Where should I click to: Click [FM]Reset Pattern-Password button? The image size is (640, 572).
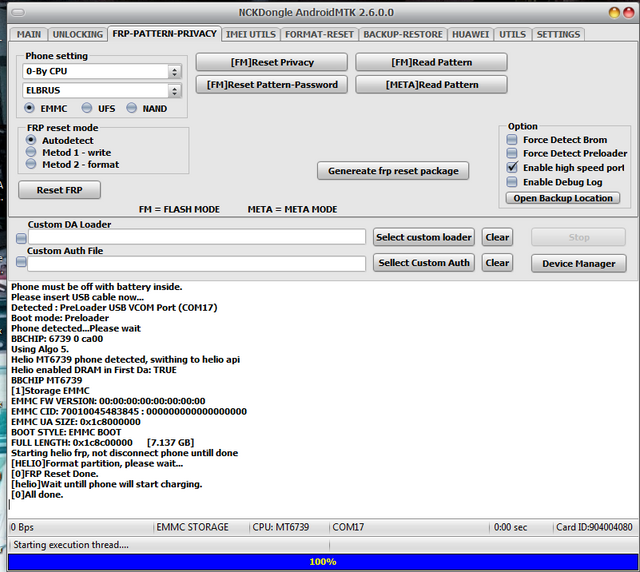272,85
